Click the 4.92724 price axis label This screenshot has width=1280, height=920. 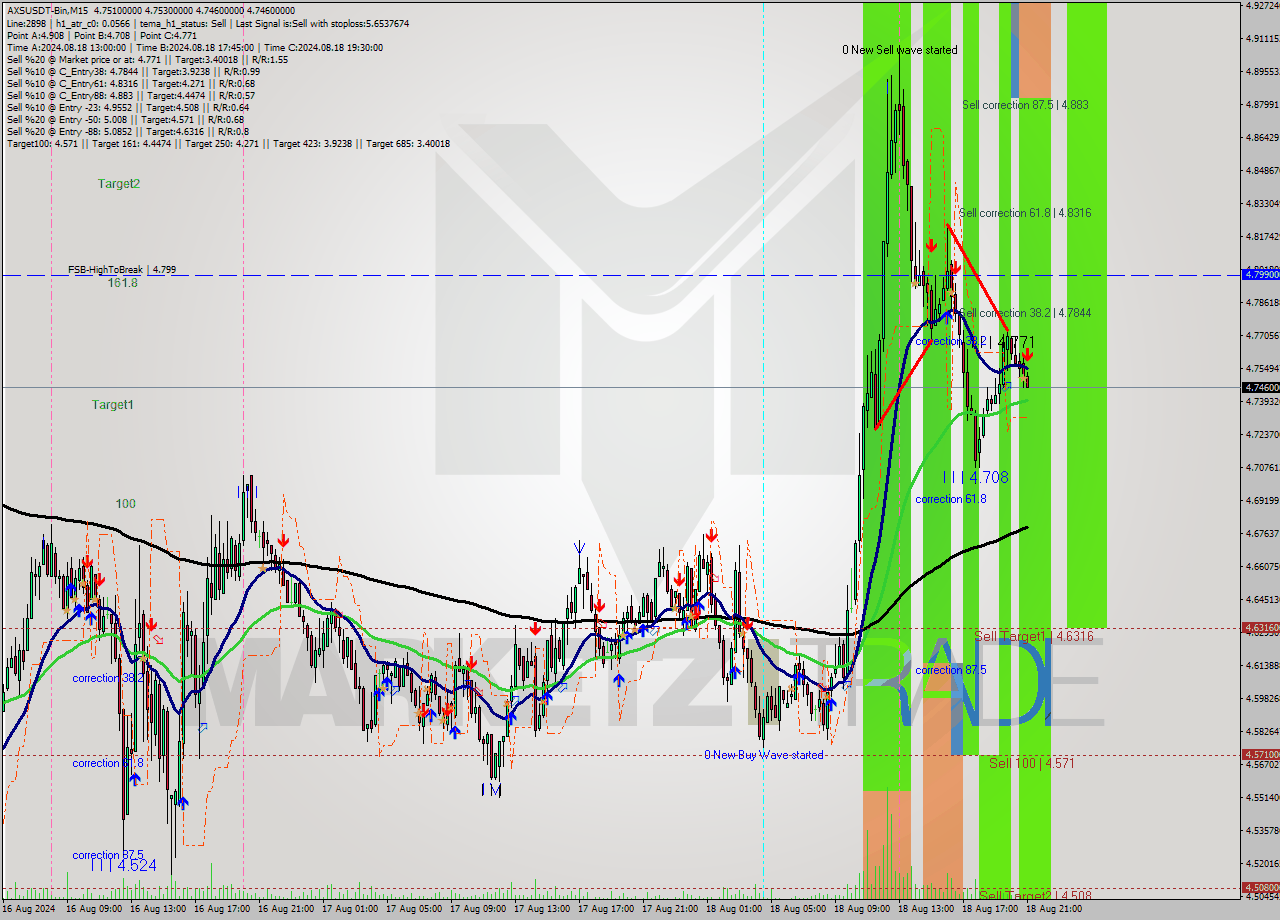coord(1263,6)
